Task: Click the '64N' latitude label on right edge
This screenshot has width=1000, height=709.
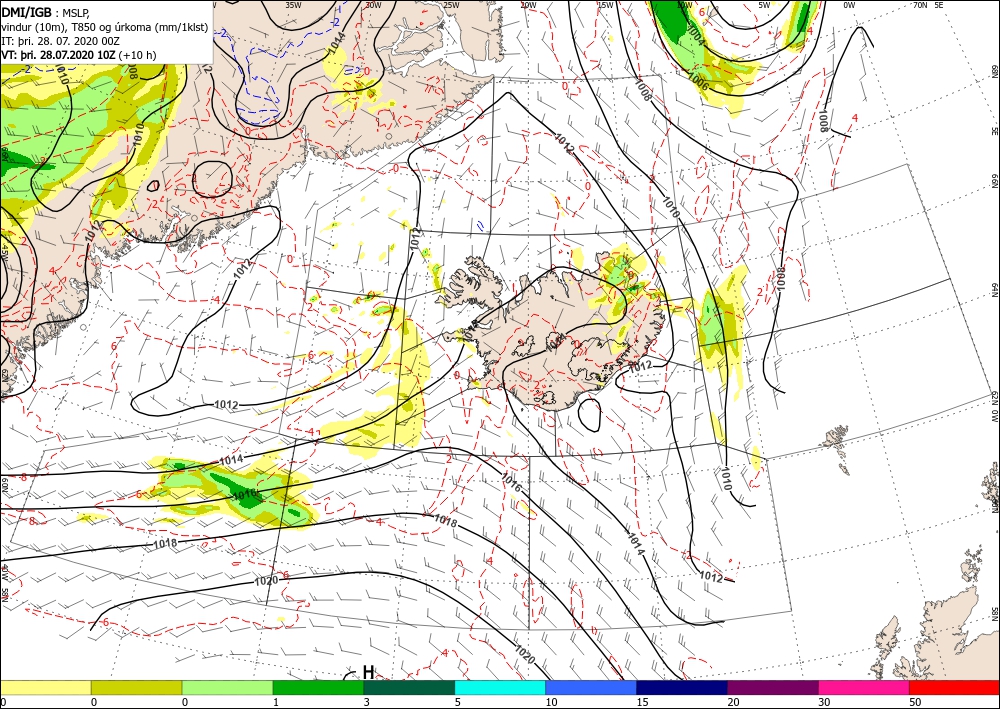Action: [995, 289]
